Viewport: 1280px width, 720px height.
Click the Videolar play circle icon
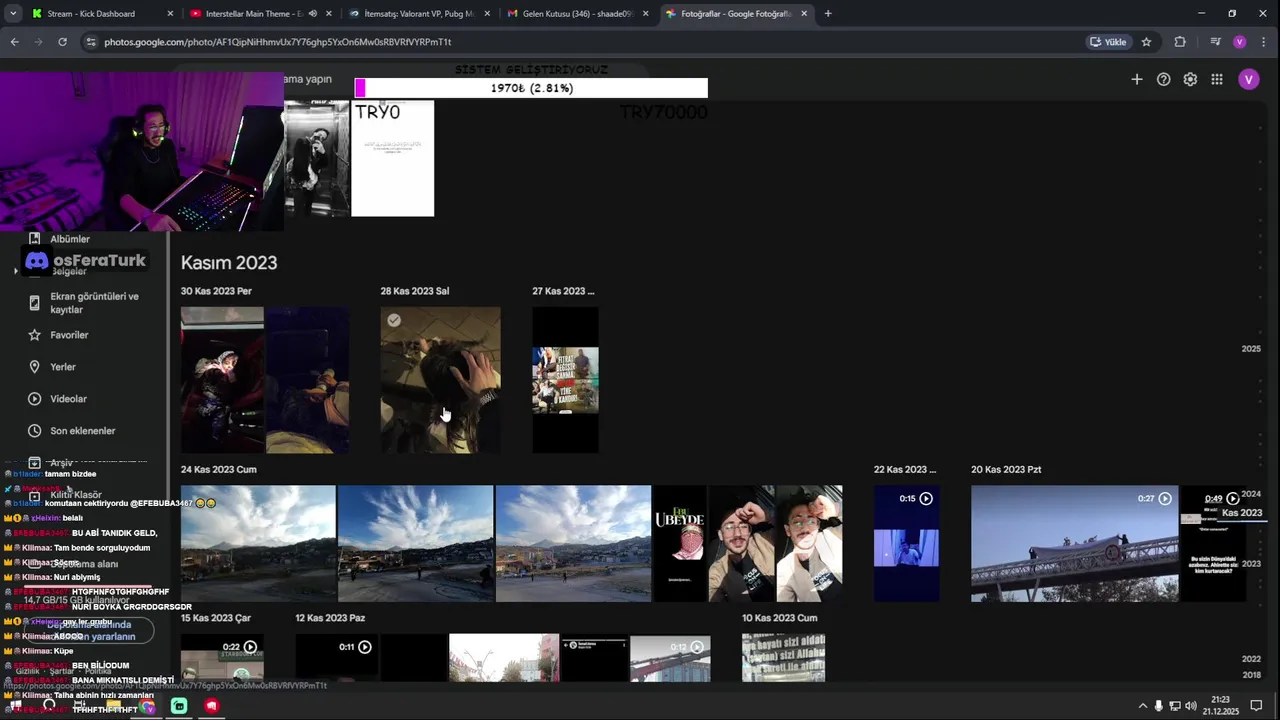click(34, 399)
